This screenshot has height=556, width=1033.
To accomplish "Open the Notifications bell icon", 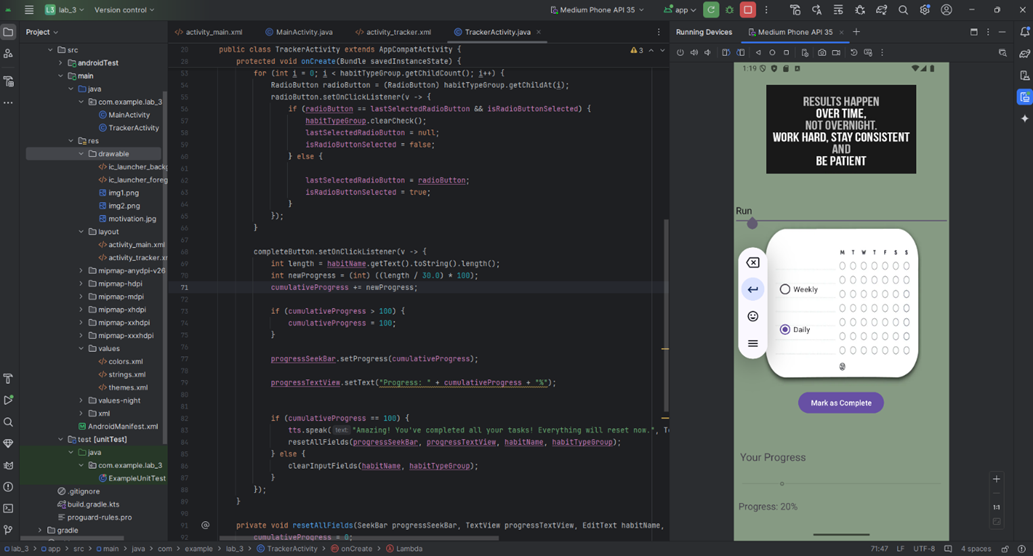I will pos(1024,32).
